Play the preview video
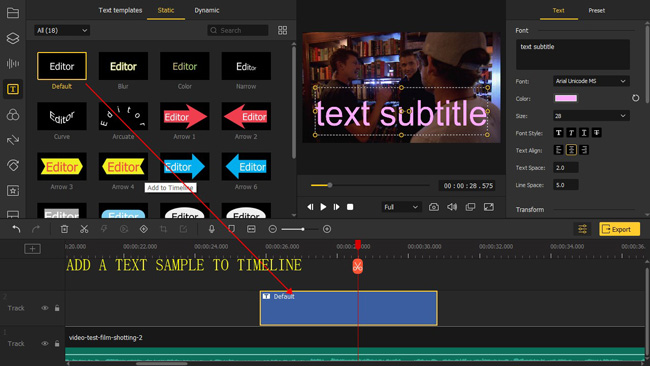Screen dimensions: 650x366 [323, 207]
